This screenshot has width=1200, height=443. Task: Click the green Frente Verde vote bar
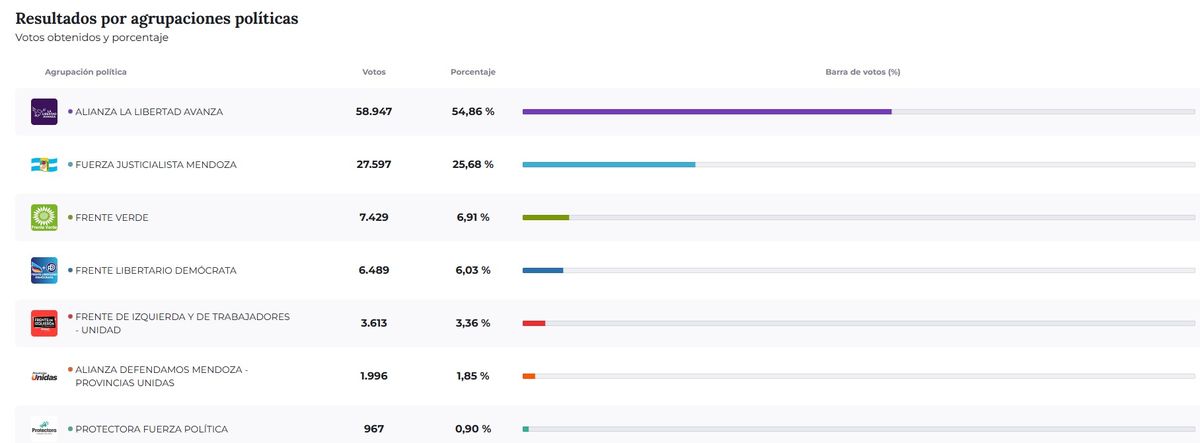[x=545, y=217]
